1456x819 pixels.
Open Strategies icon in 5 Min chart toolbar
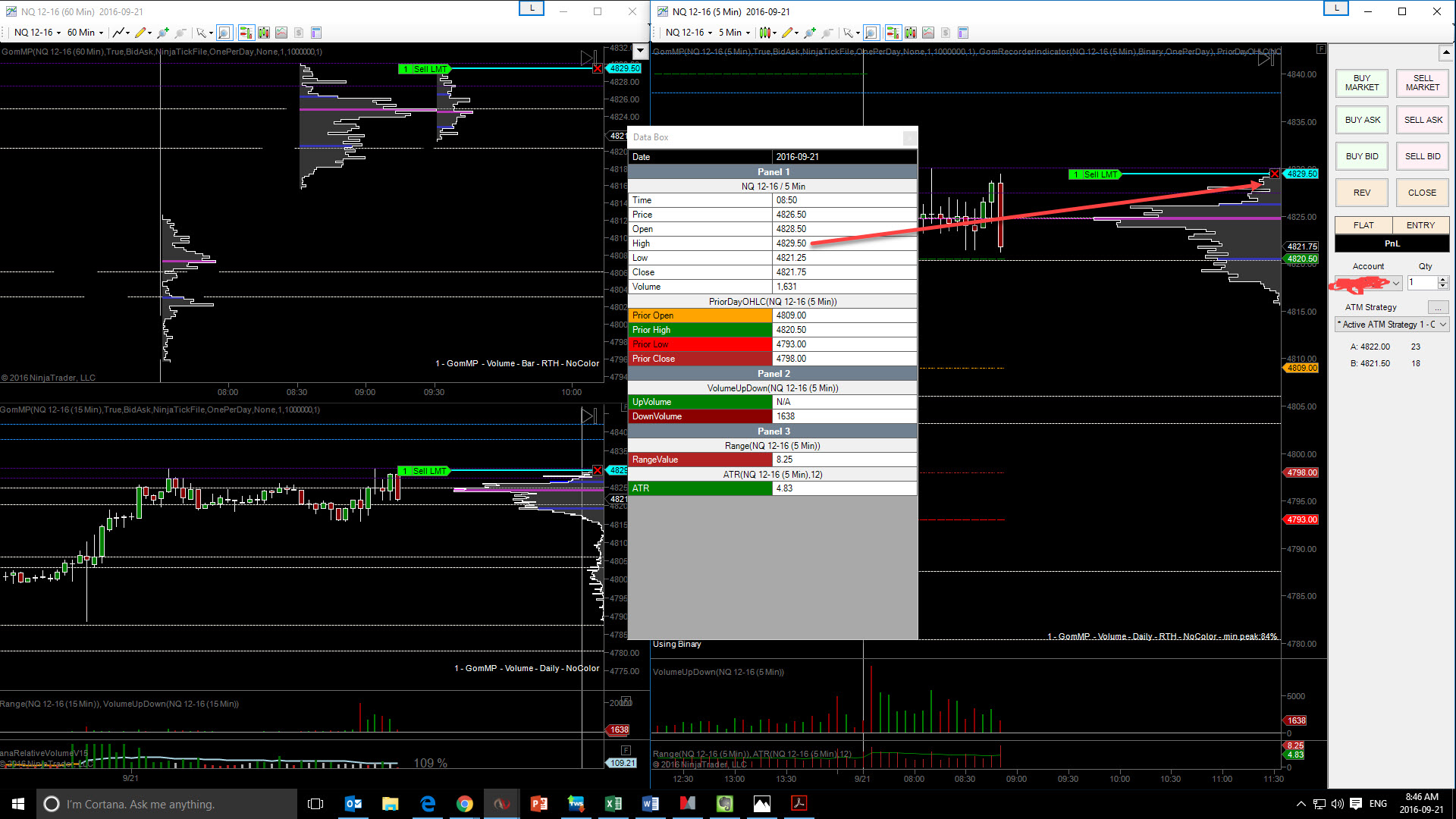(x=928, y=33)
